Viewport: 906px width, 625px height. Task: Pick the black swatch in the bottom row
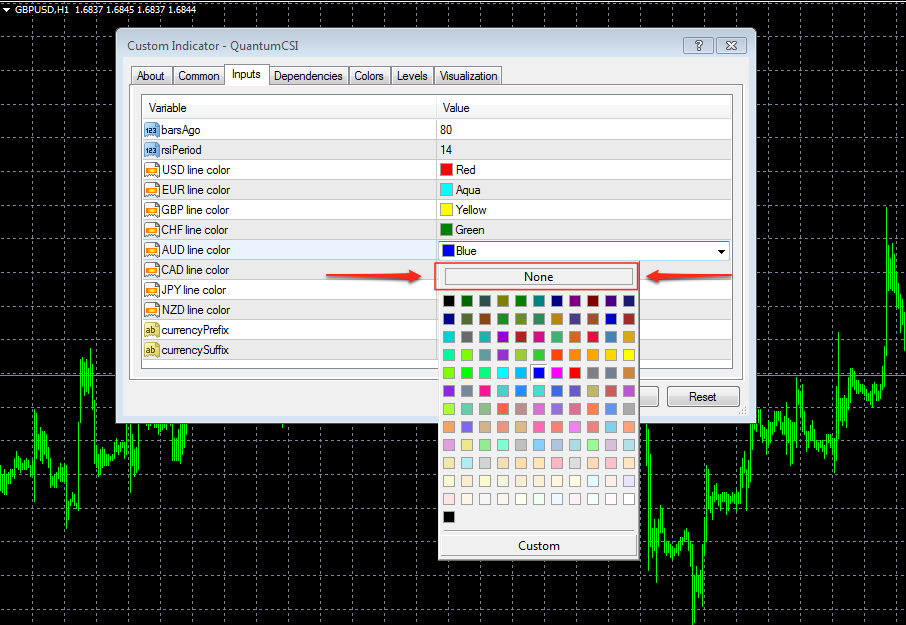click(449, 517)
